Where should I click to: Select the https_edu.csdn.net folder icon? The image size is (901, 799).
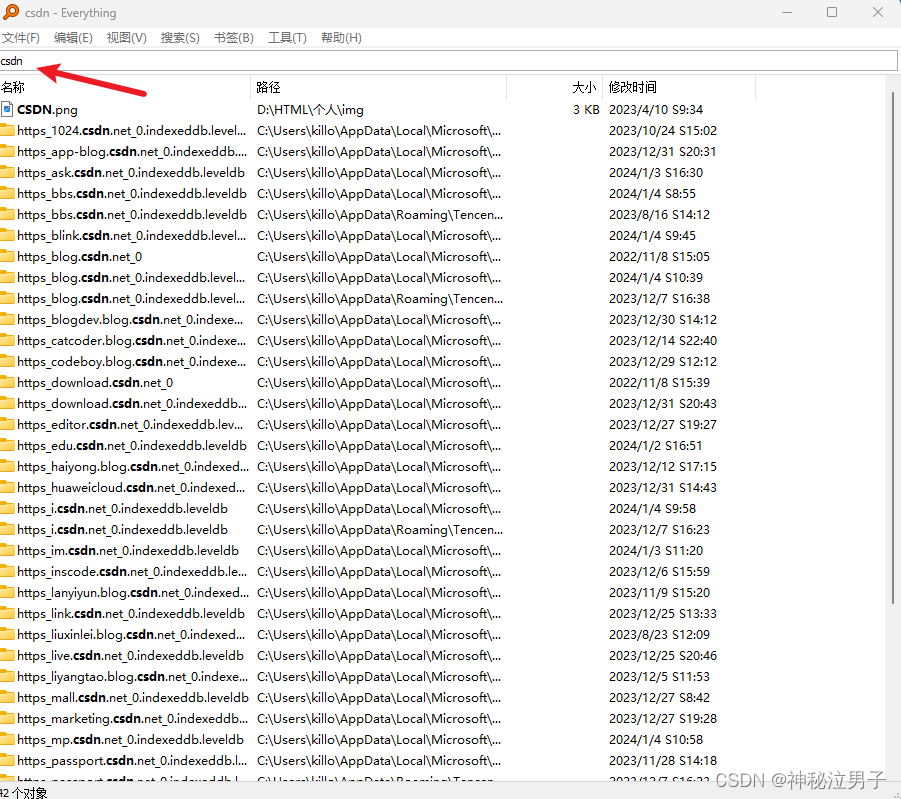(7, 445)
